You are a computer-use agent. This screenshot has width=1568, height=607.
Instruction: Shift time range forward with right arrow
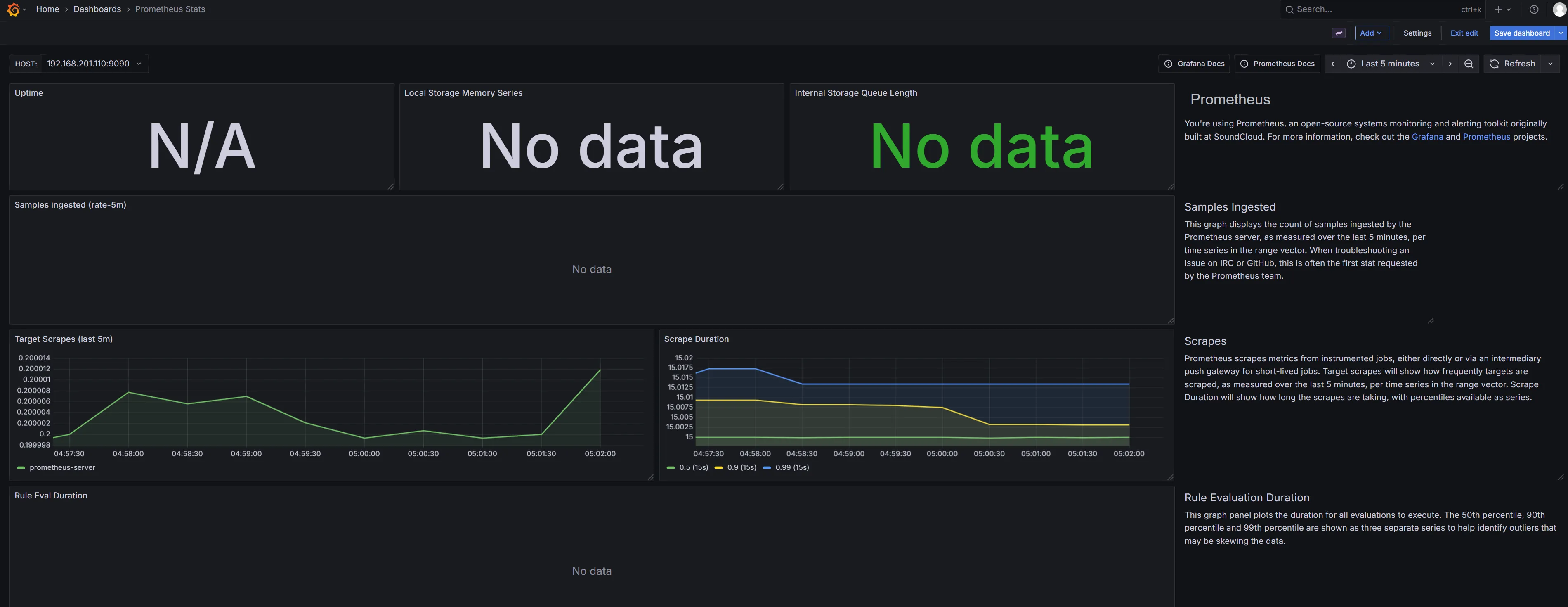pyautogui.click(x=1450, y=64)
